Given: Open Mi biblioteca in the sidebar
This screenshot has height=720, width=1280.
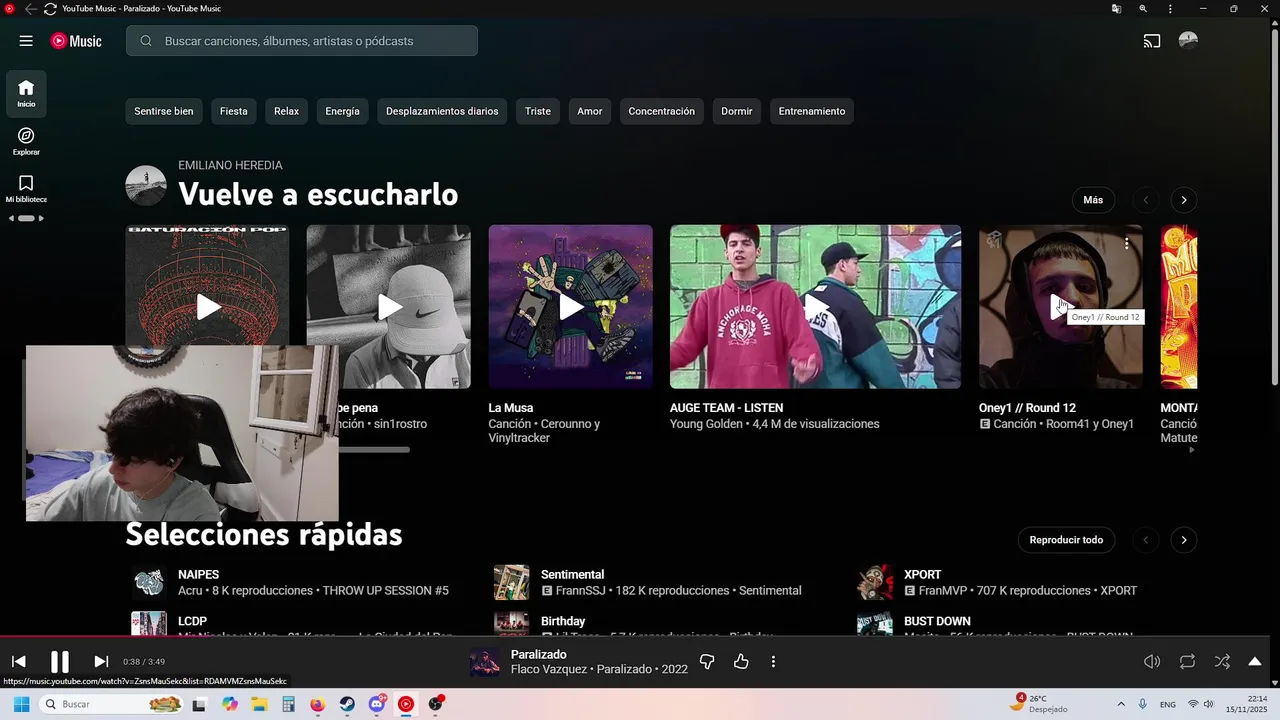Looking at the screenshot, I should [x=26, y=188].
